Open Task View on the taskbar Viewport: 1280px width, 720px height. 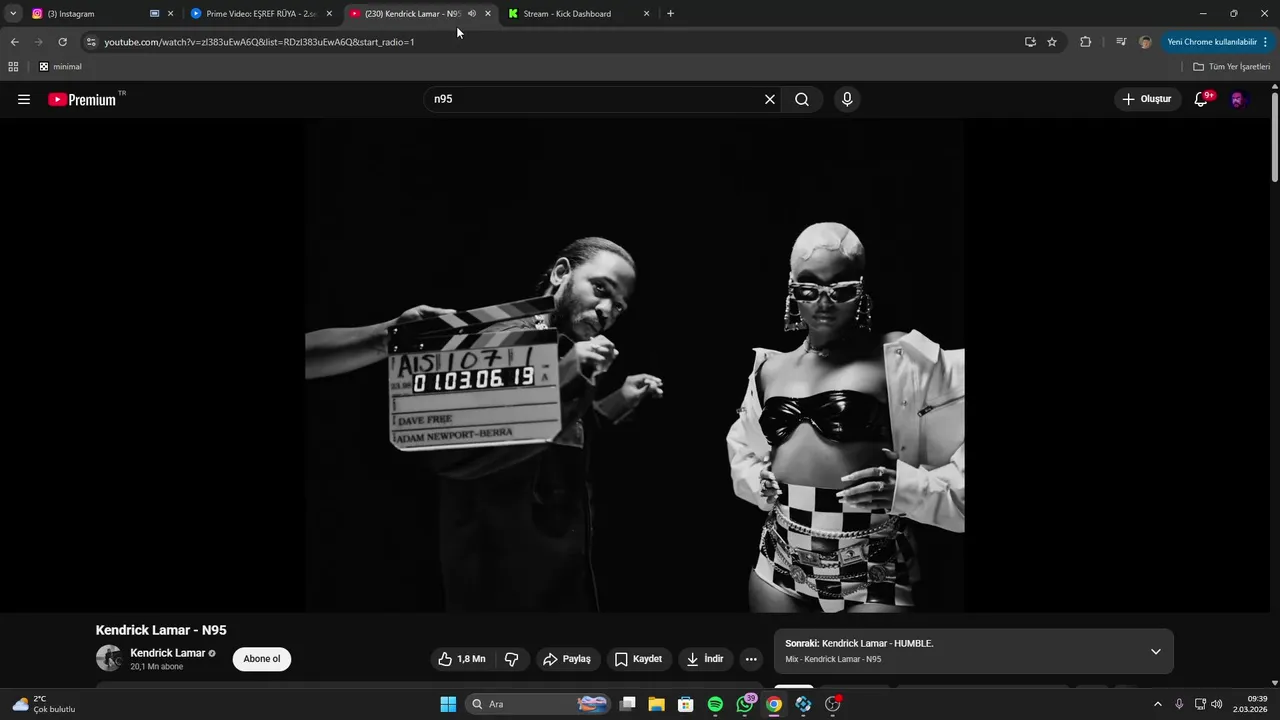click(627, 704)
